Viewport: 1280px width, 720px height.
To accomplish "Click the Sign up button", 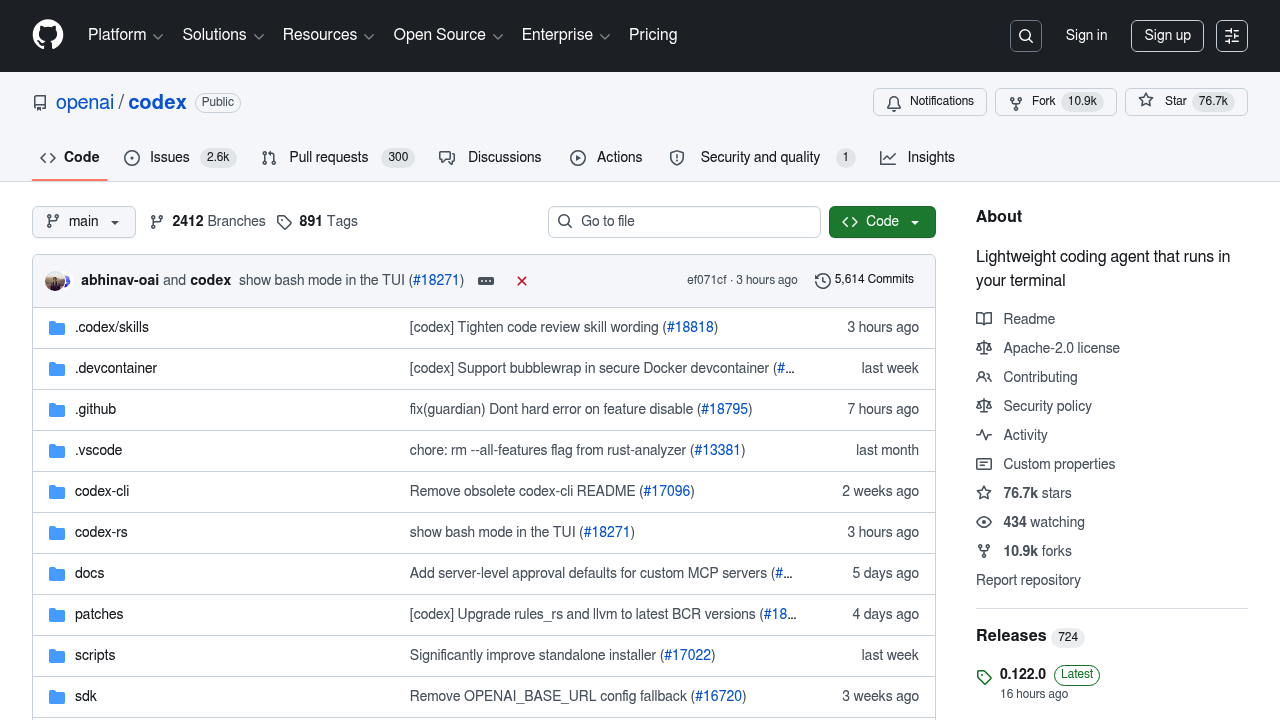I will coord(1167,35).
